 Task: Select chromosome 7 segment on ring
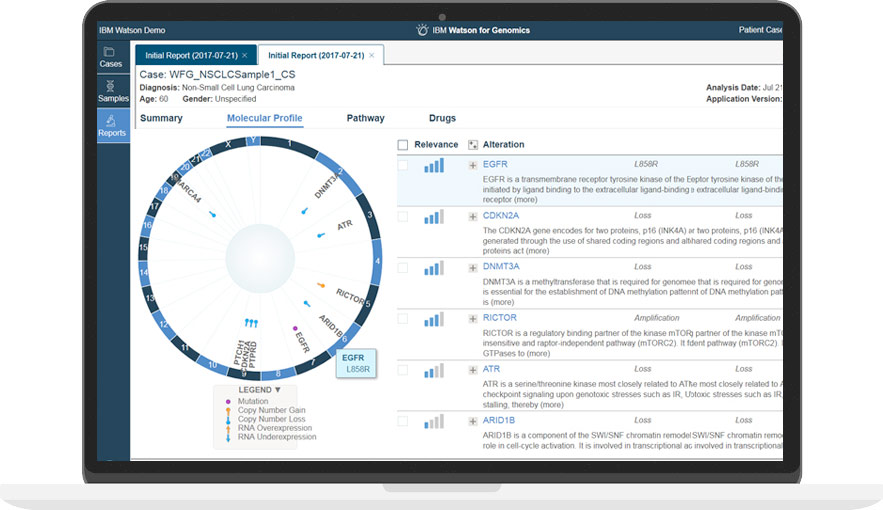click(x=313, y=362)
